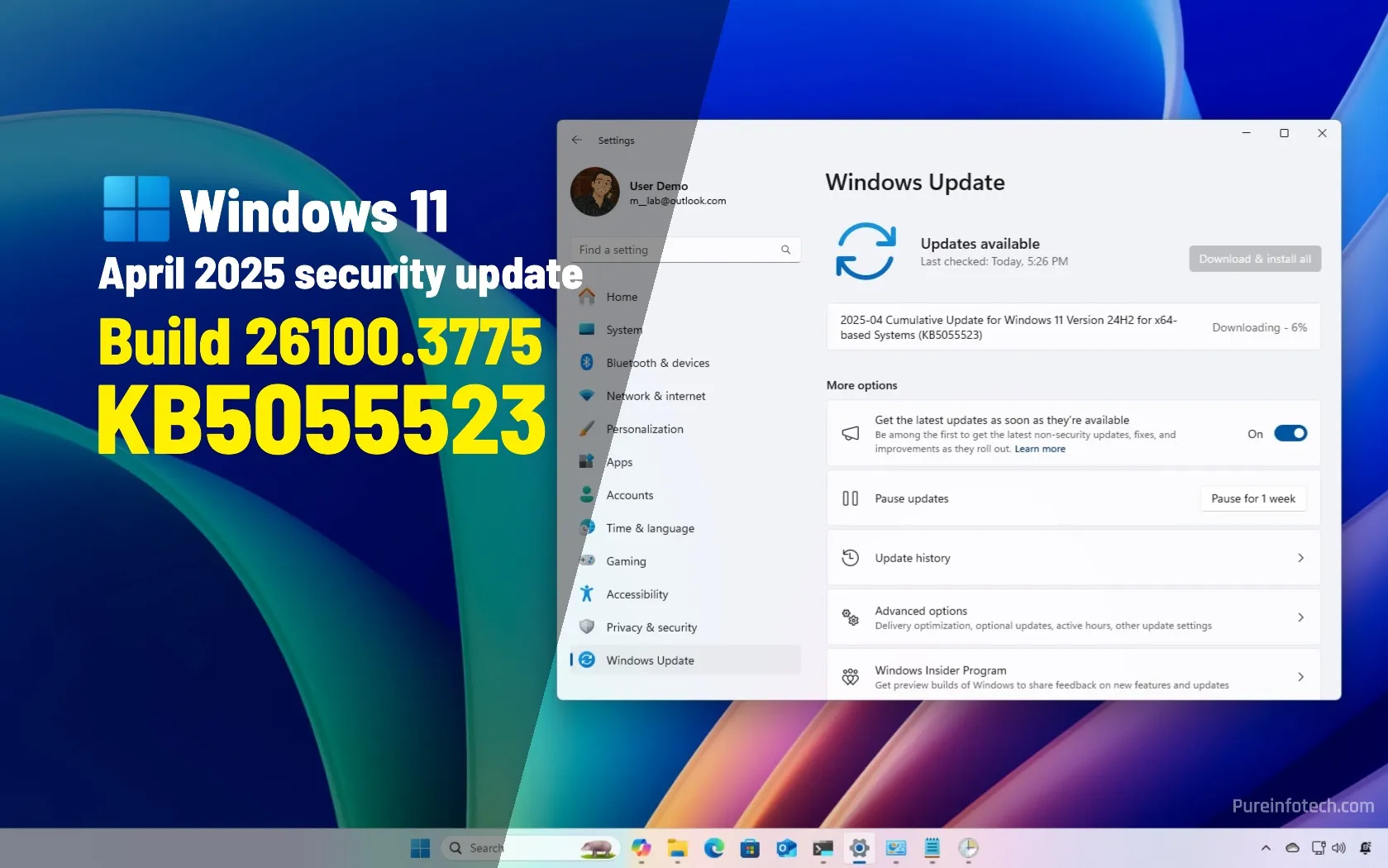The height and width of the screenshot is (868, 1388).
Task: Open File Explorer from the taskbar
Action: [x=678, y=848]
